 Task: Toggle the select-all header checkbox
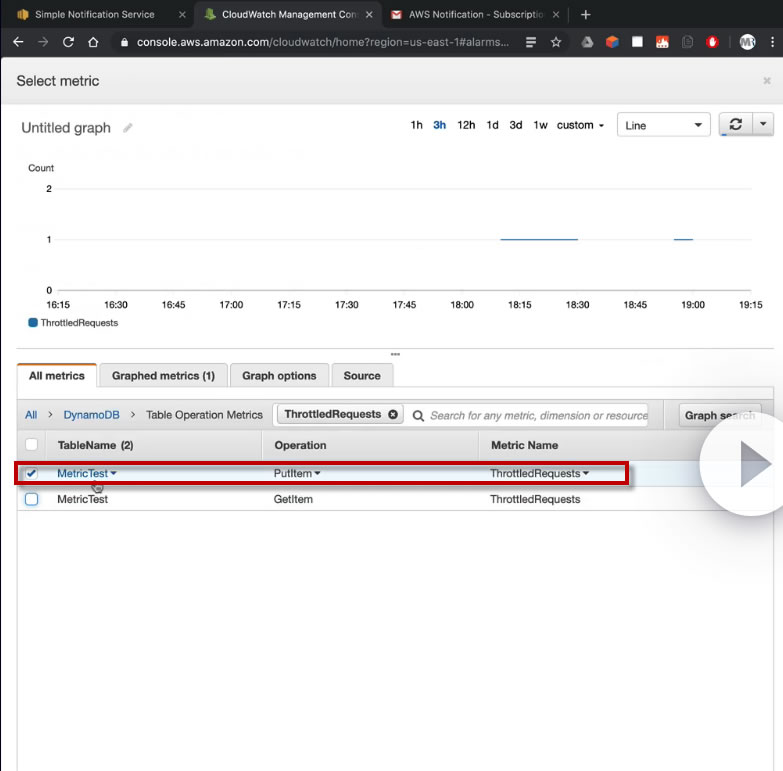coord(31,444)
